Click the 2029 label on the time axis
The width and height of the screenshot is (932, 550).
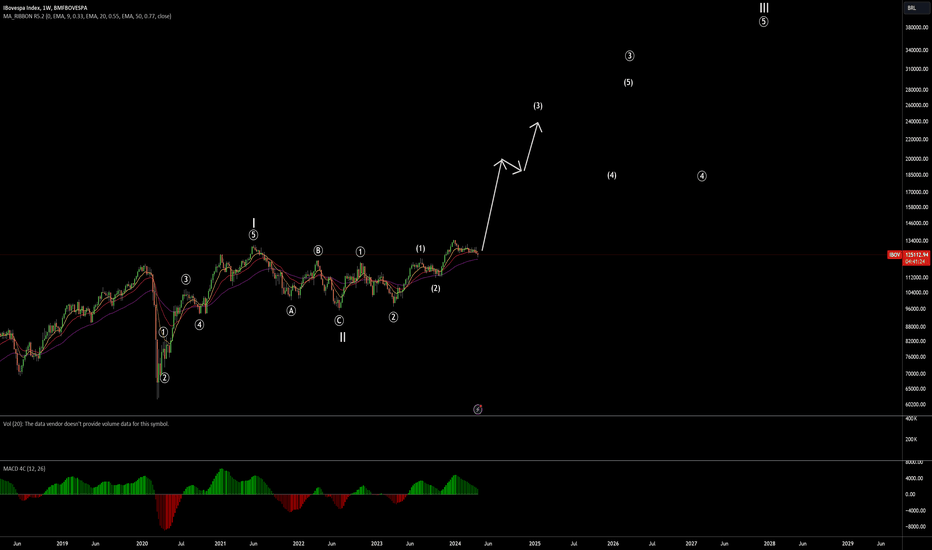point(848,543)
